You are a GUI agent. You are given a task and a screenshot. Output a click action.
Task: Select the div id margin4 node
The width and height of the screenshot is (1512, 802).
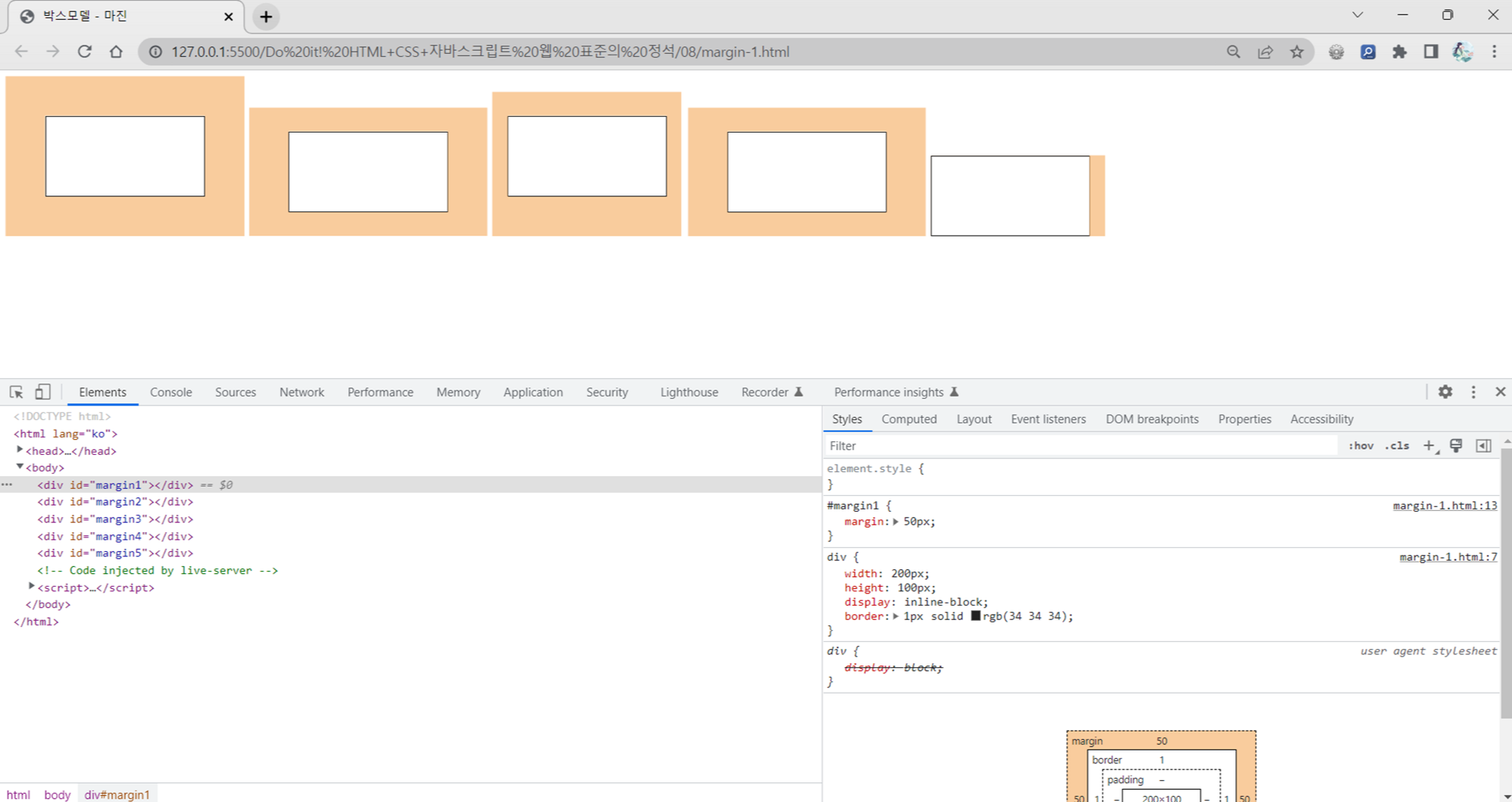115,537
